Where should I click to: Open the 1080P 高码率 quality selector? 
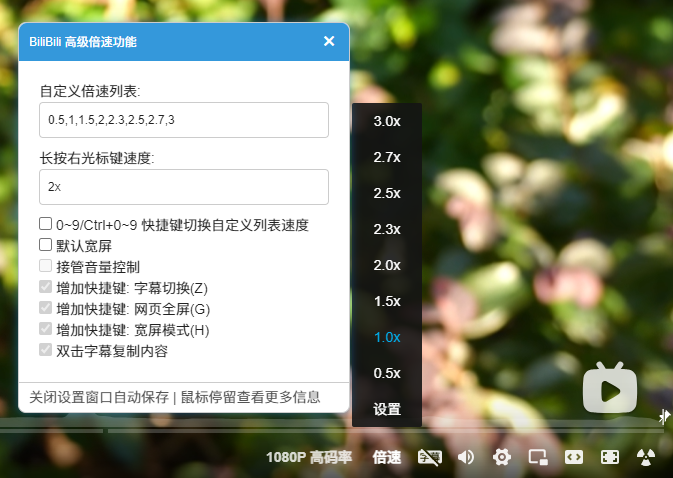(309, 457)
